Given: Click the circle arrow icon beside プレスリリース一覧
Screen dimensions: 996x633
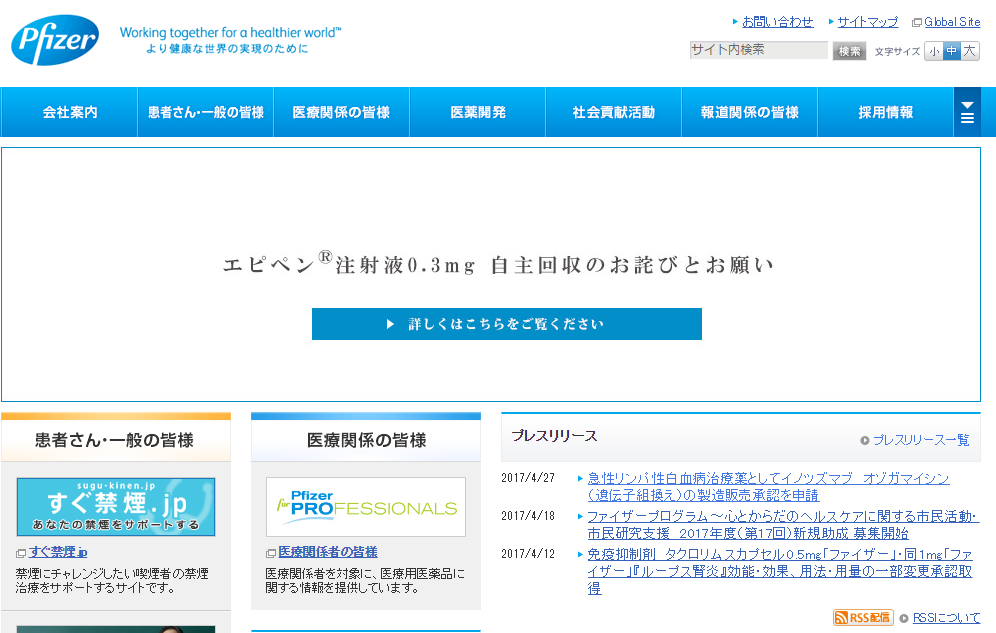Looking at the screenshot, I should click(x=865, y=441).
